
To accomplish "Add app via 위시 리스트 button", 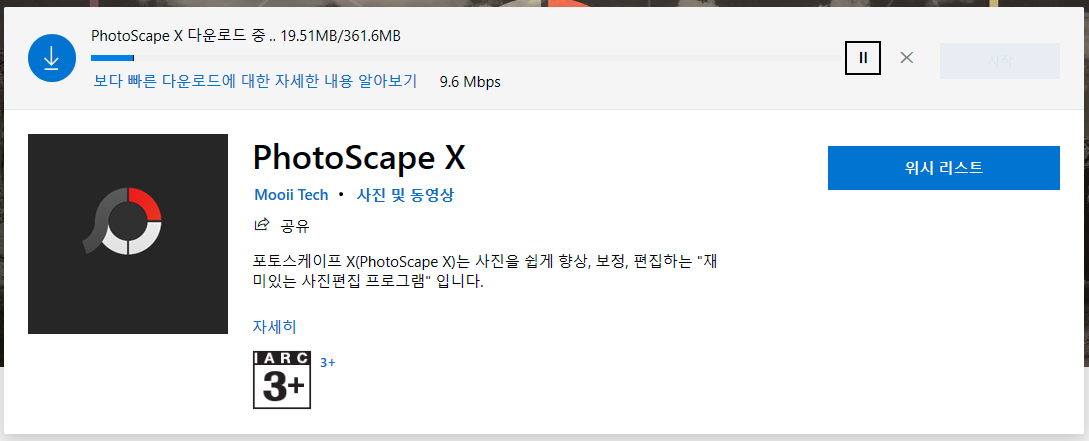I will [943, 167].
